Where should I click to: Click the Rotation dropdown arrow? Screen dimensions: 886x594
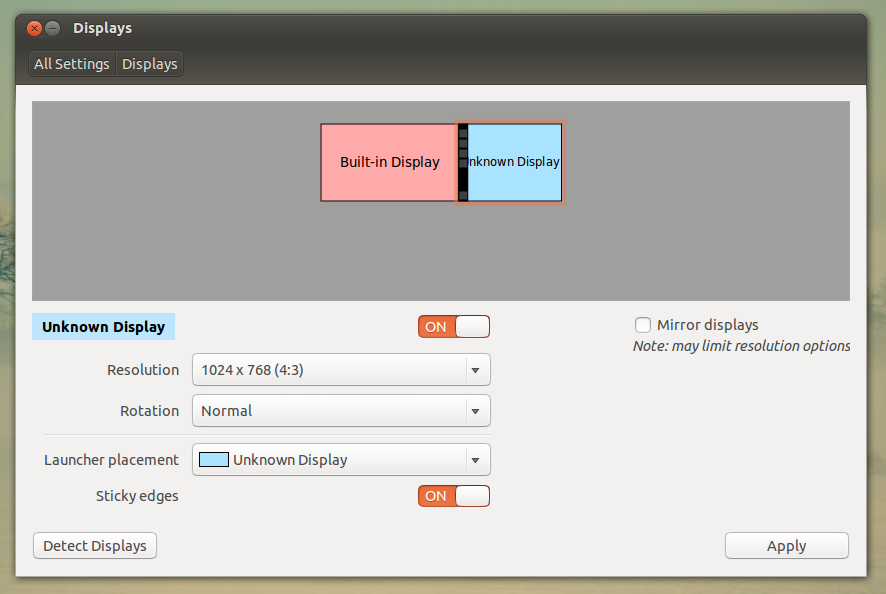click(x=477, y=410)
